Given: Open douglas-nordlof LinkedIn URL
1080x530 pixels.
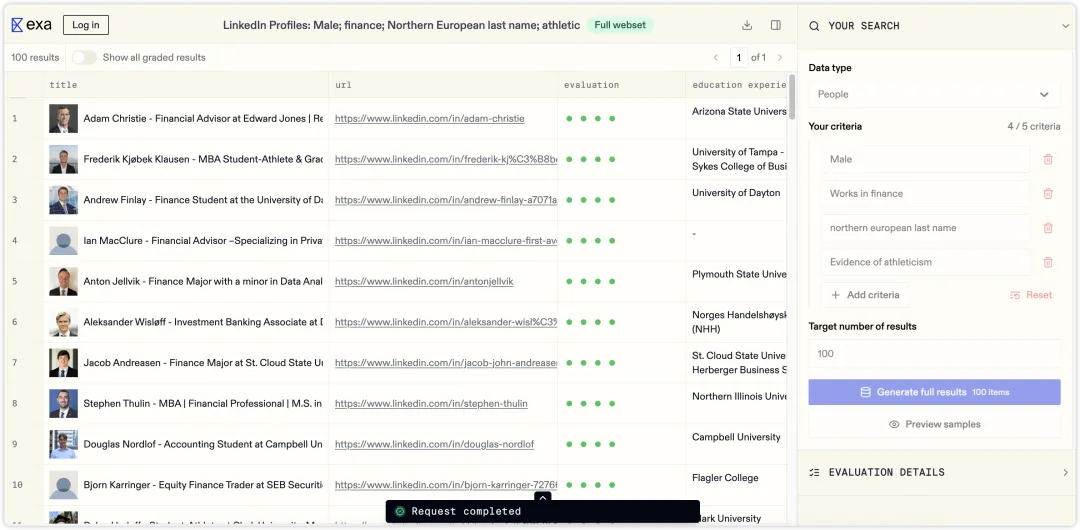Looking at the screenshot, I should coord(435,445).
